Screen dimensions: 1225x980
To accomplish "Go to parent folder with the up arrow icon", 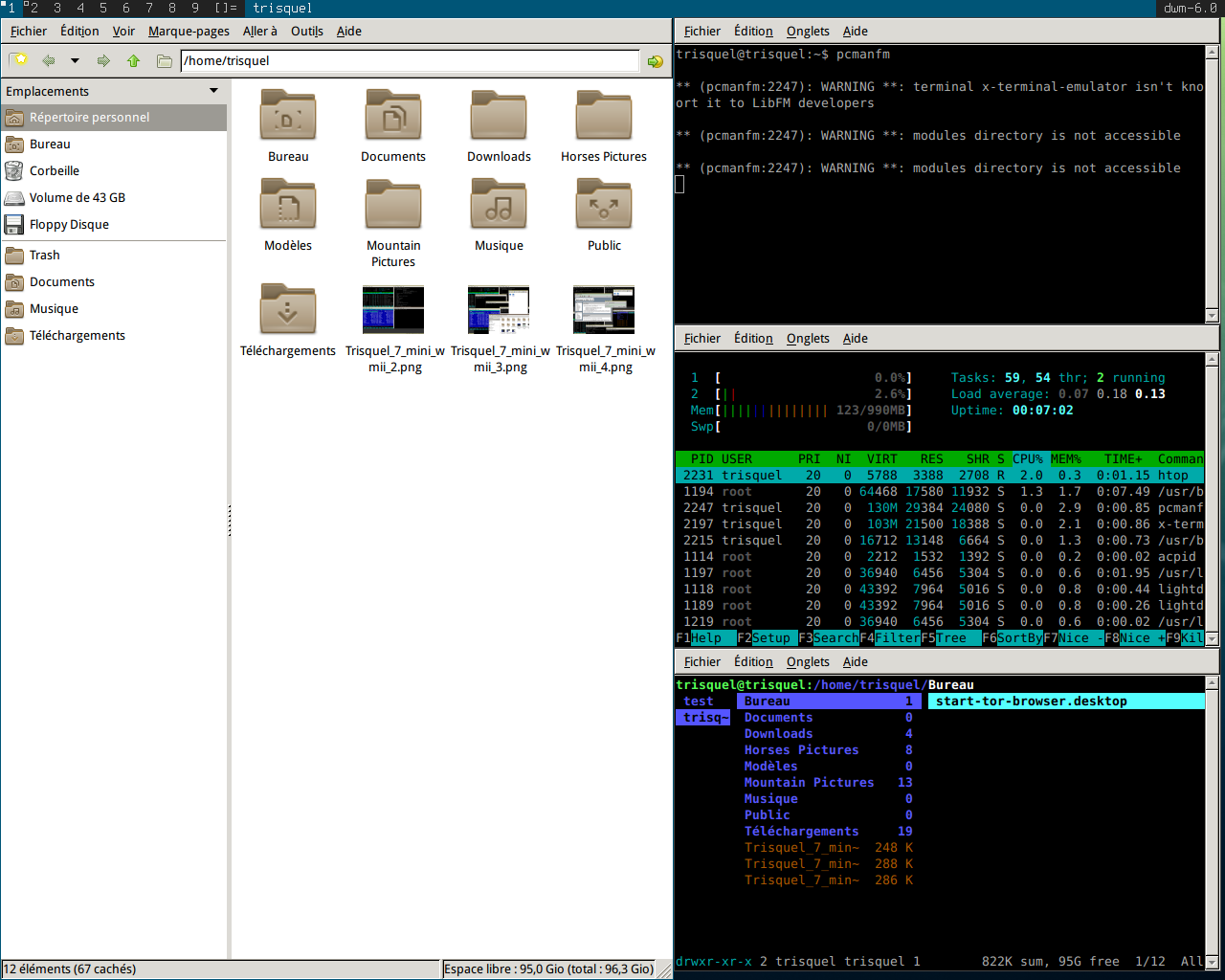I will click(133, 60).
